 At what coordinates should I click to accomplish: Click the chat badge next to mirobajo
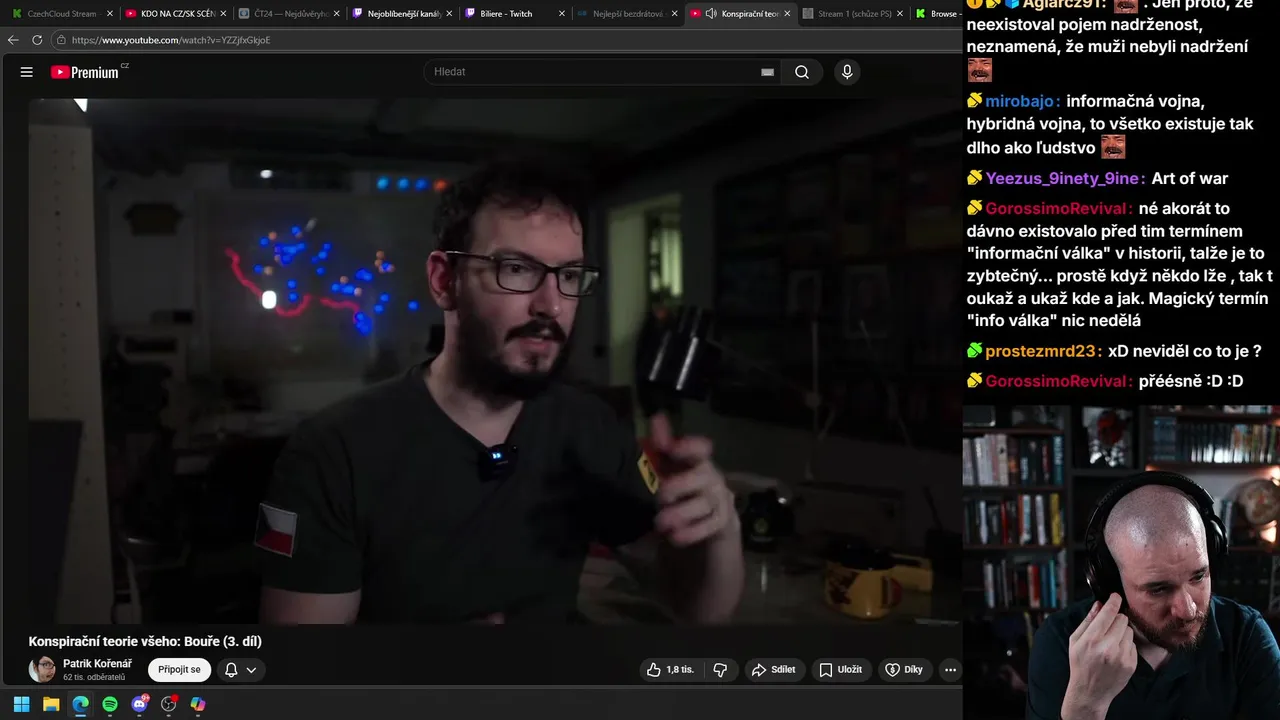click(x=975, y=101)
